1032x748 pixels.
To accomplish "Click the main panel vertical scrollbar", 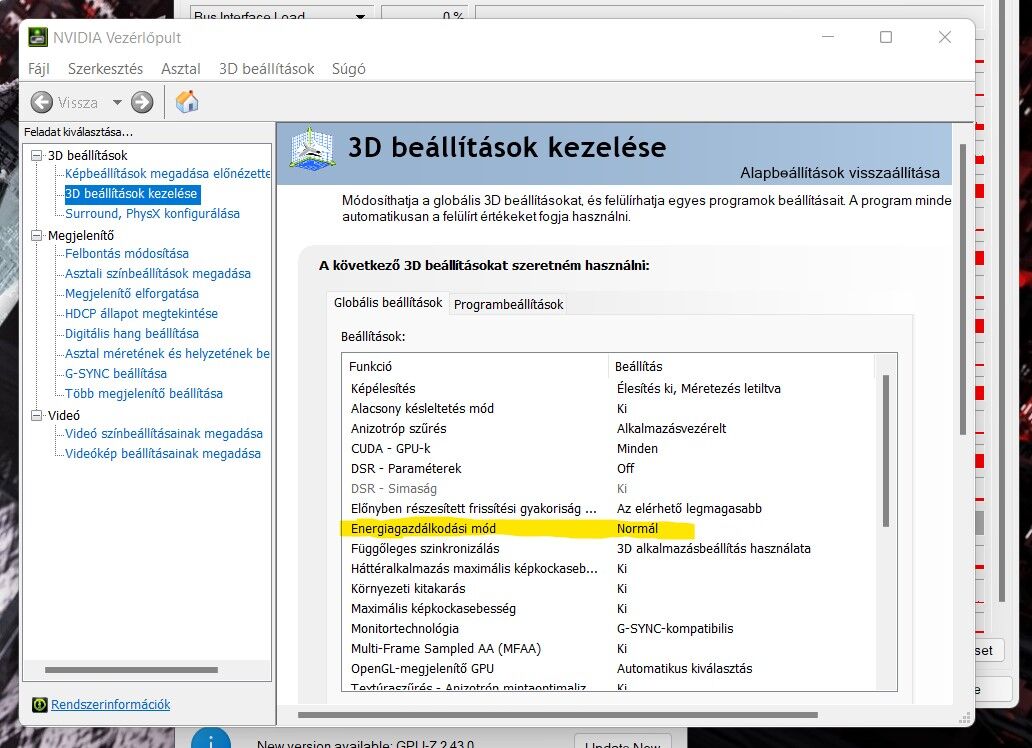I will point(963,290).
